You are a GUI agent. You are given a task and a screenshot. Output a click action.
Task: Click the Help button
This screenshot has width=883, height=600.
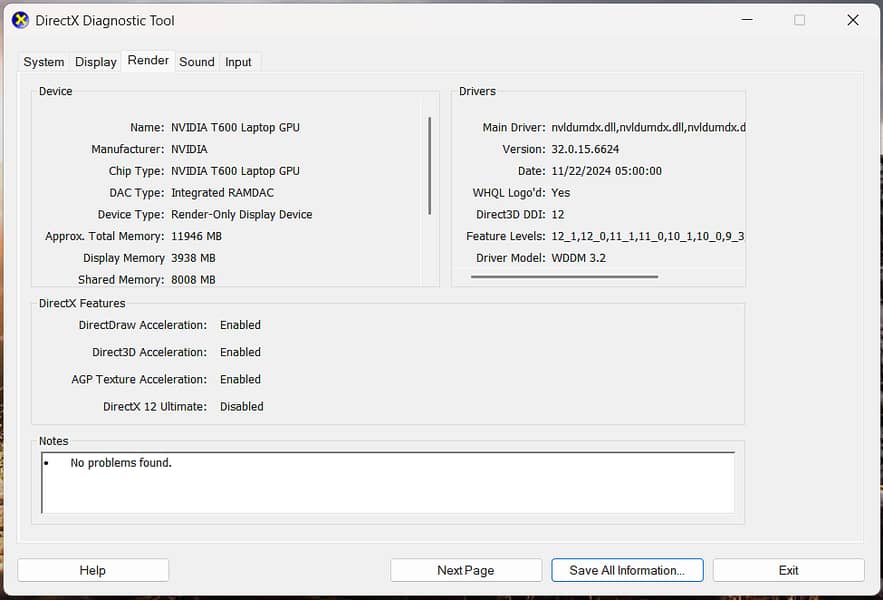click(93, 570)
